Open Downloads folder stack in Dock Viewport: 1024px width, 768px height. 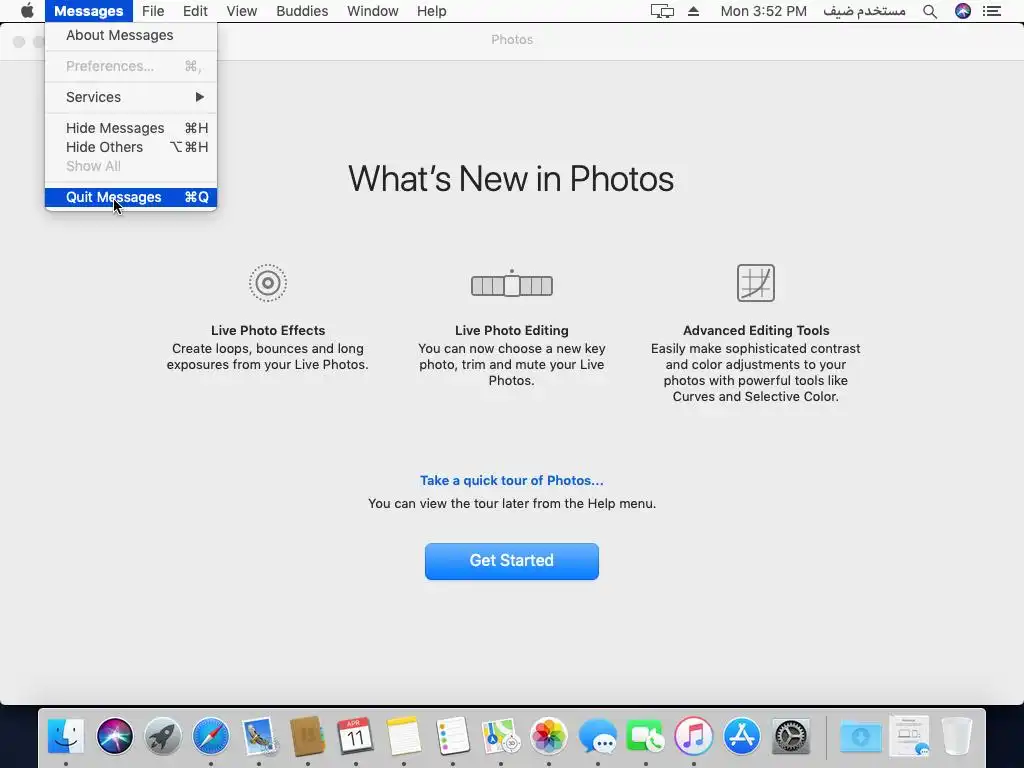pos(860,736)
